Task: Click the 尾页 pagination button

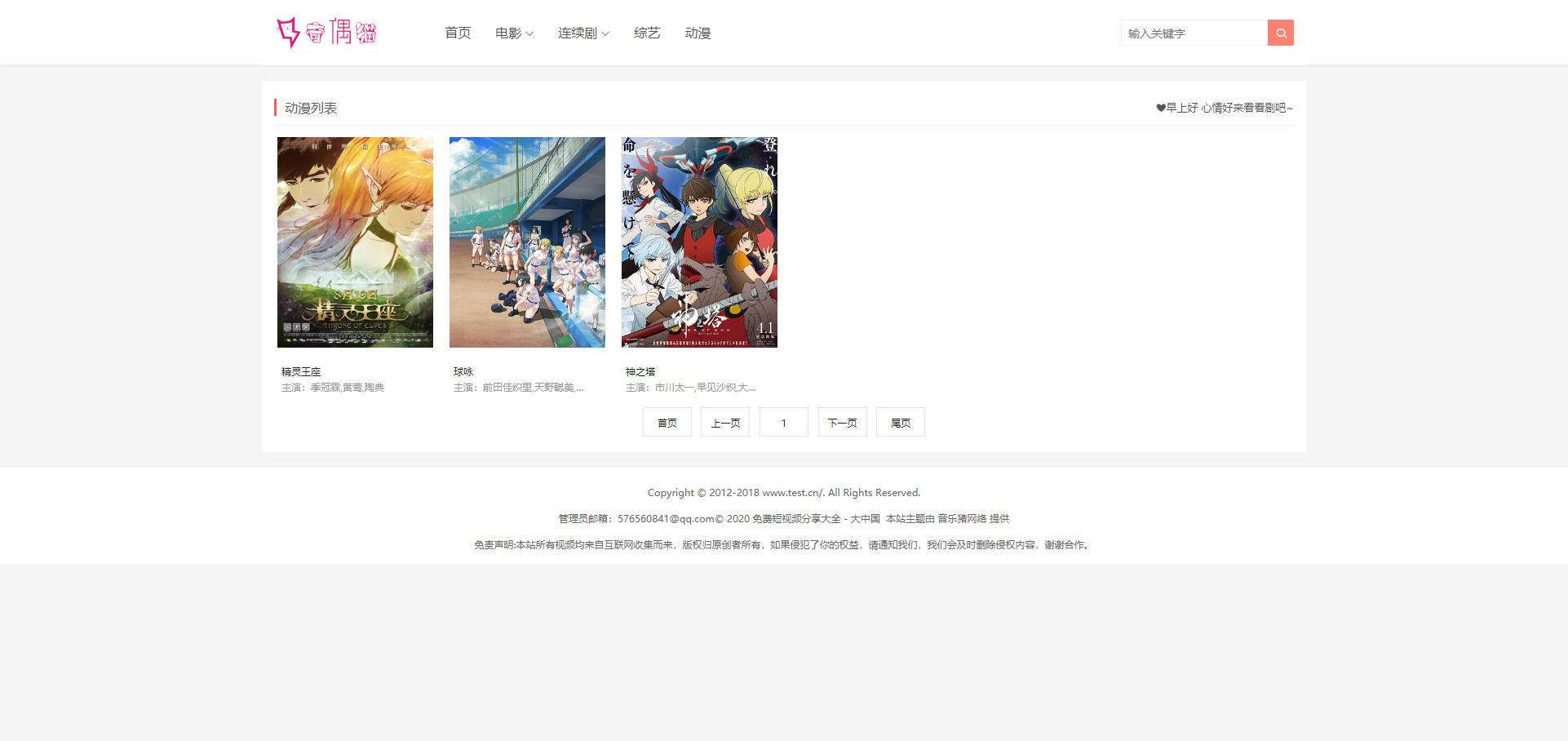Action: [901, 422]
